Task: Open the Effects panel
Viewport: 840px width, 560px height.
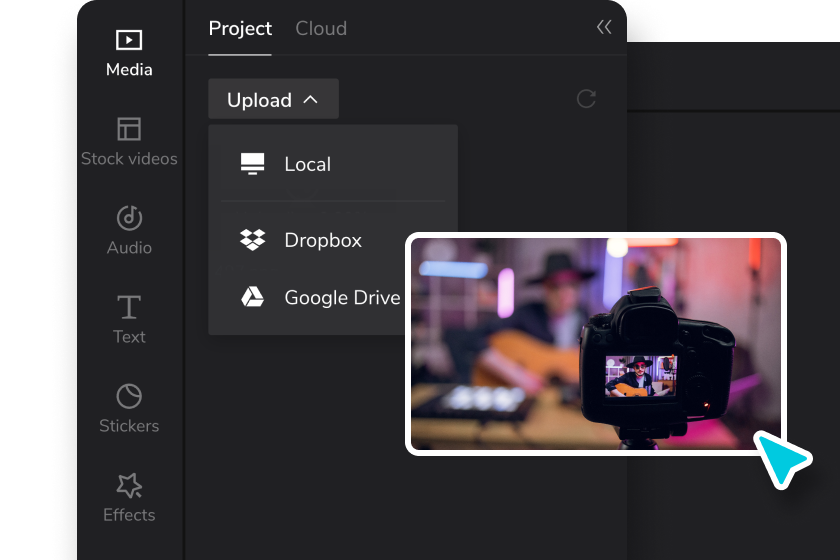Action: coord(129,497)
